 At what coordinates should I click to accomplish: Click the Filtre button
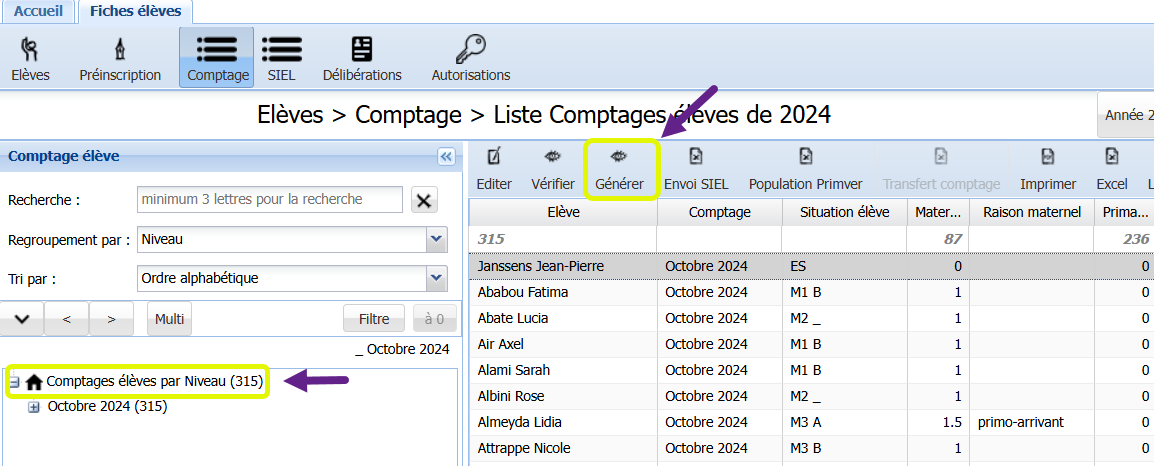pos(374,319)
